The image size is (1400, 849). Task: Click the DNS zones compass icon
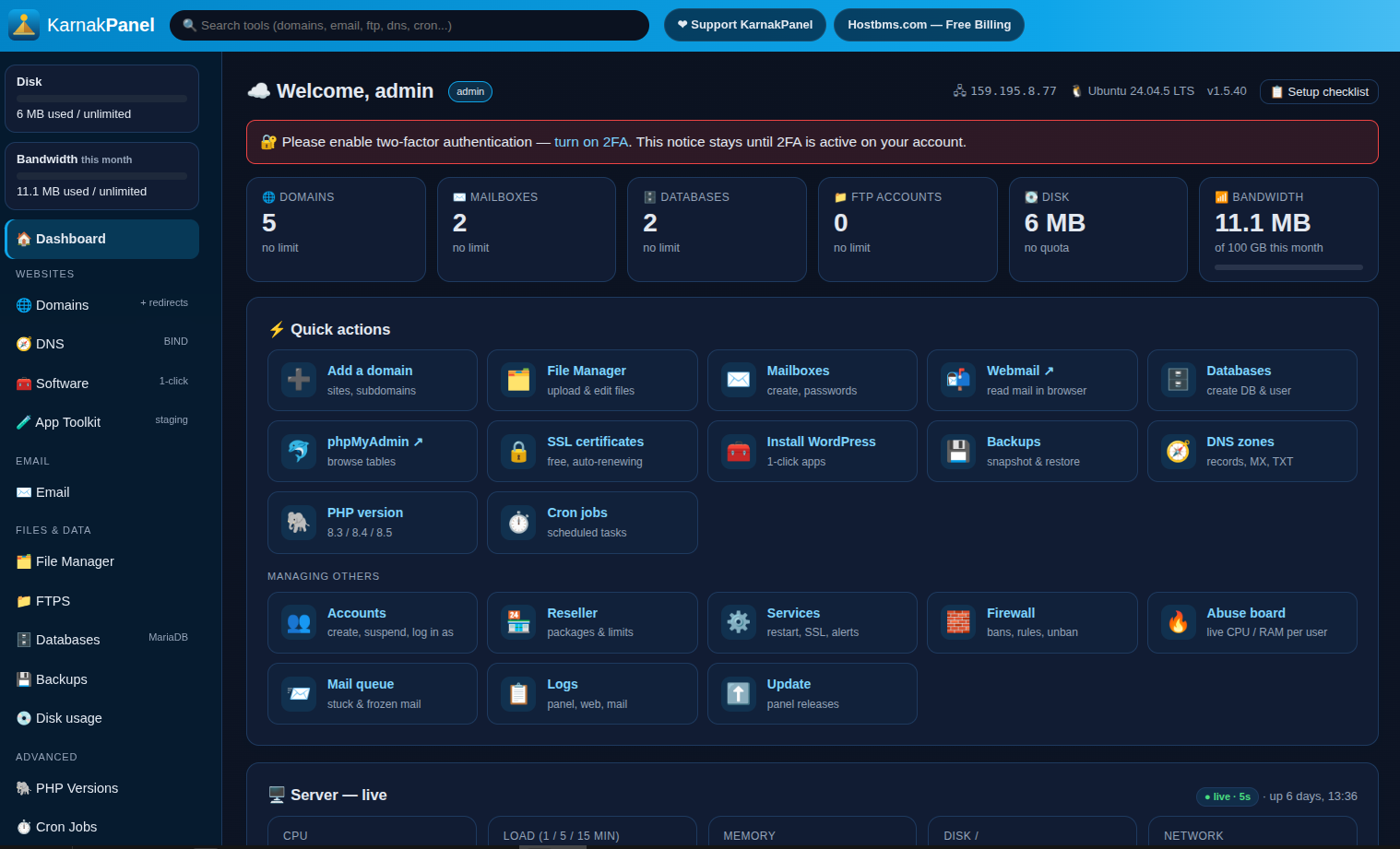pos(1179,451)
